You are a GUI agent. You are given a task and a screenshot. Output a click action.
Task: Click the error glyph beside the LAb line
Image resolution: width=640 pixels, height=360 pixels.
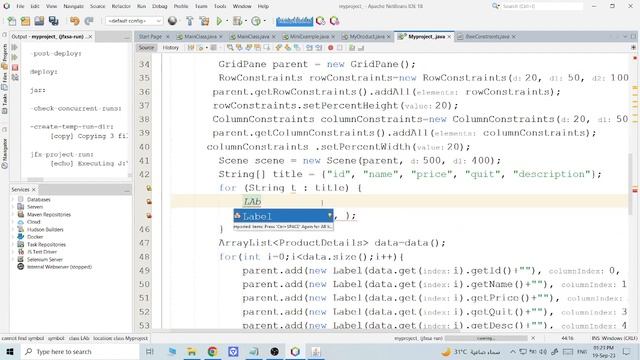click(149, 202)
